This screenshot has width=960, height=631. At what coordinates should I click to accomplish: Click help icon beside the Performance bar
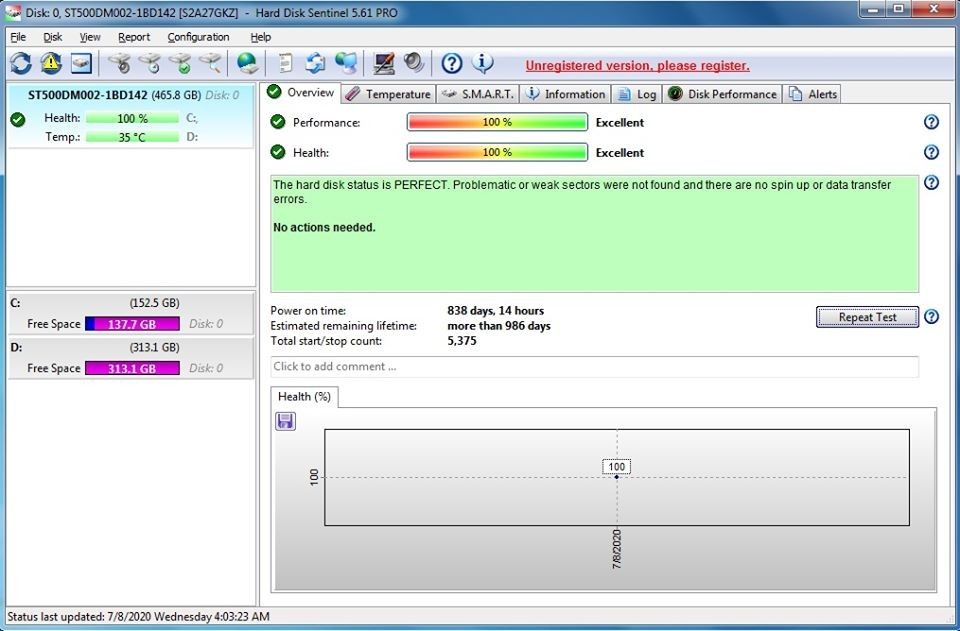click(x=931, y=122)
